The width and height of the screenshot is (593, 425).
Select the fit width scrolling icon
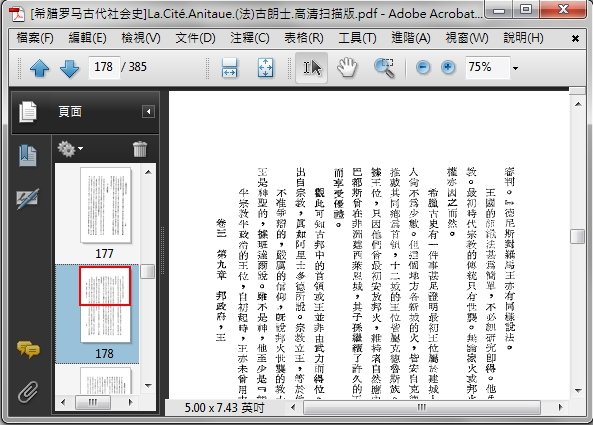point(230,68)
